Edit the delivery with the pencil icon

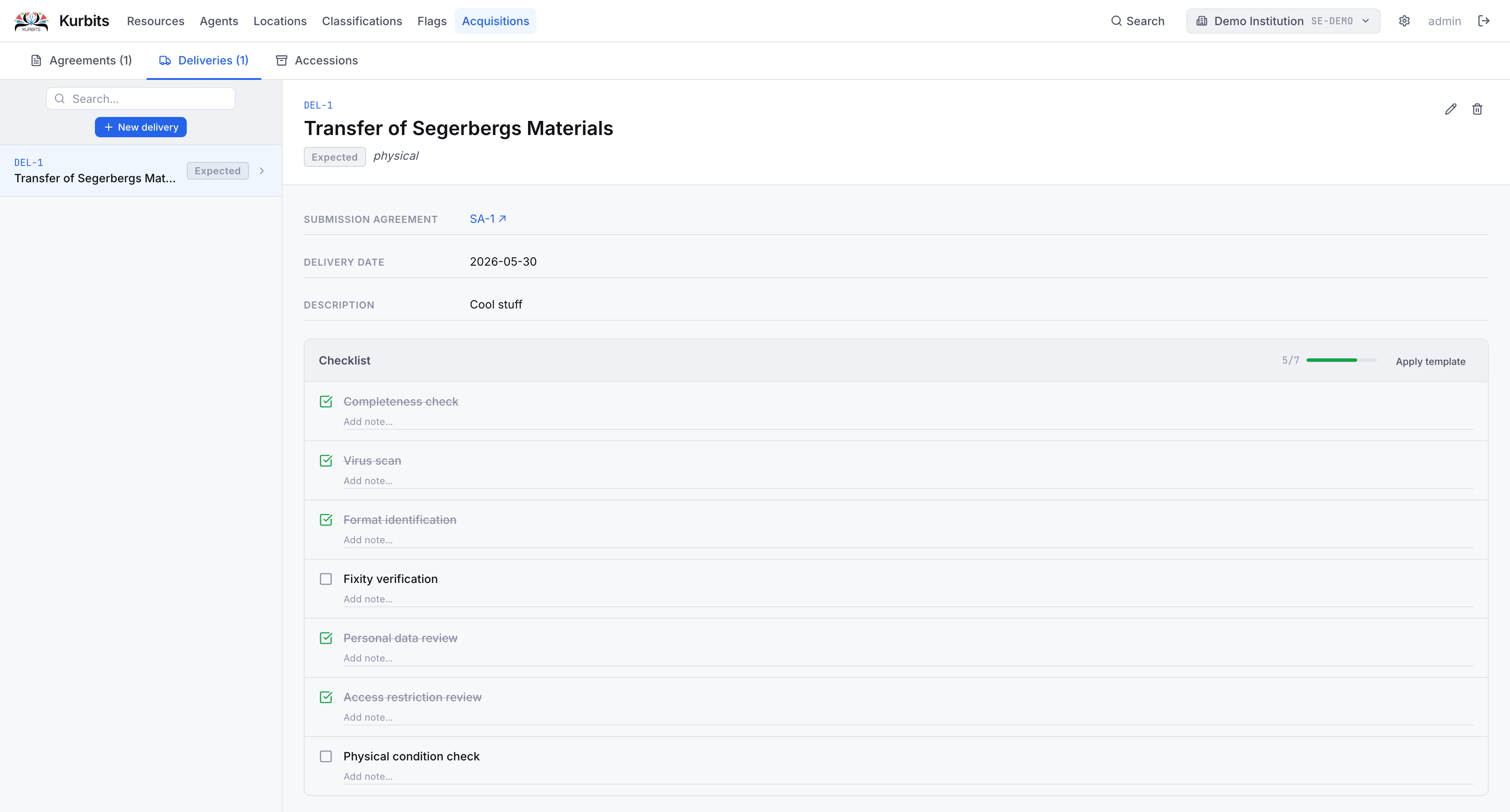tap(1450, 109)
